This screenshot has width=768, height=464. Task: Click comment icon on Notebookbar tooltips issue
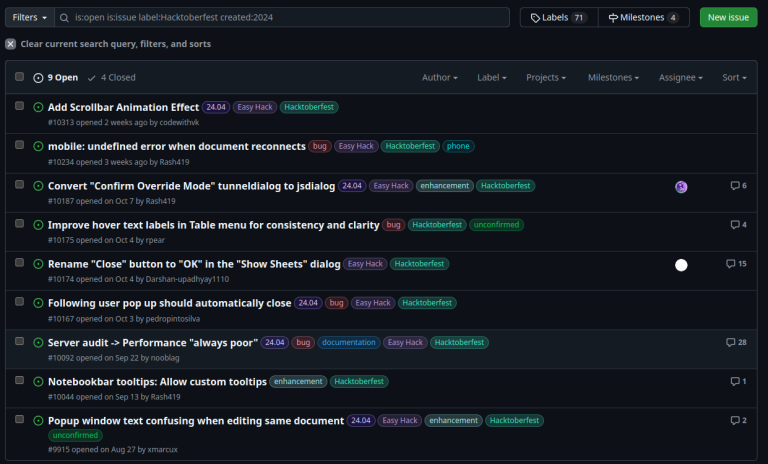(735, 381)
